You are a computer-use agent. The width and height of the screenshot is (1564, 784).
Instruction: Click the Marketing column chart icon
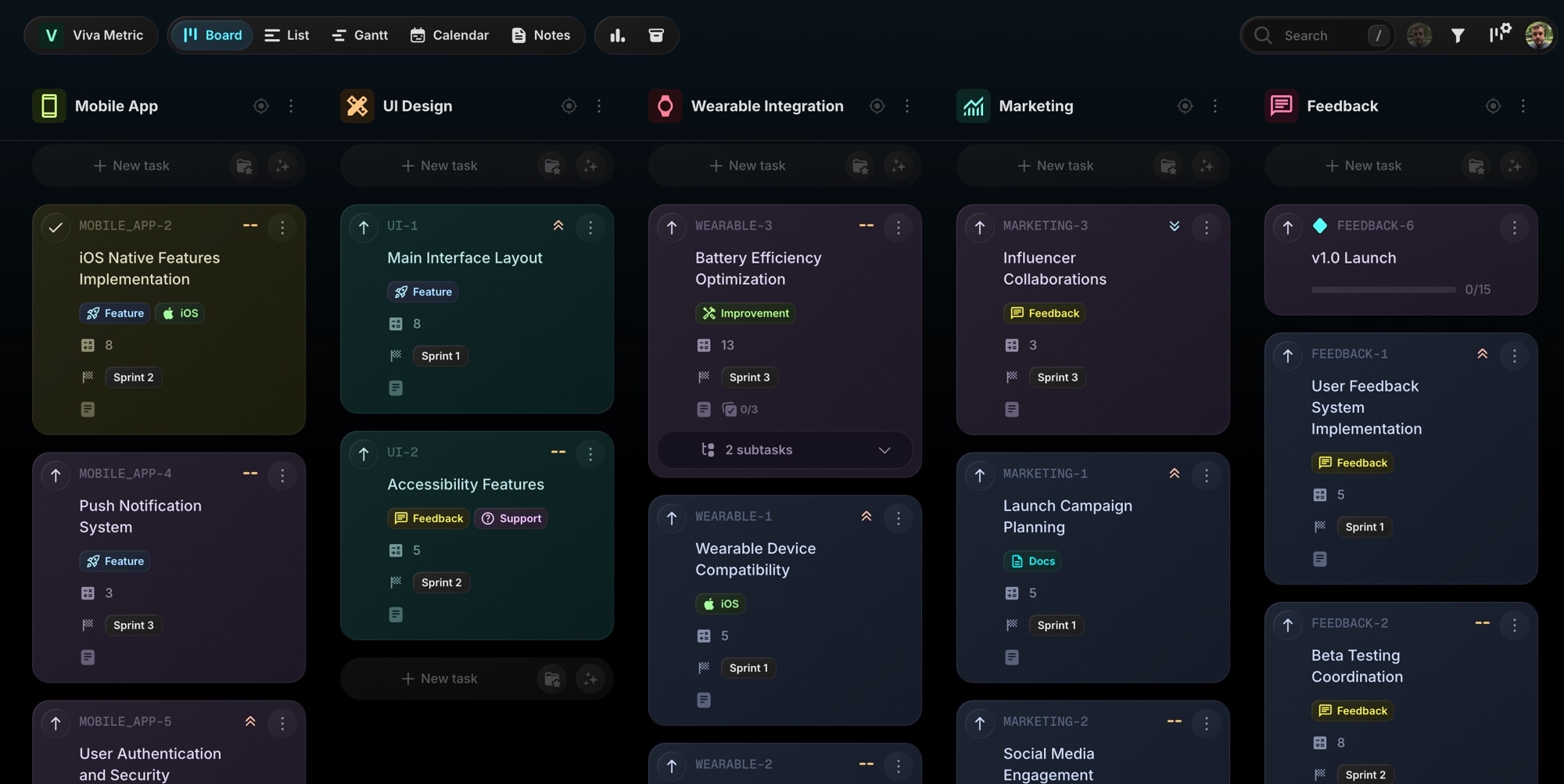974,106
